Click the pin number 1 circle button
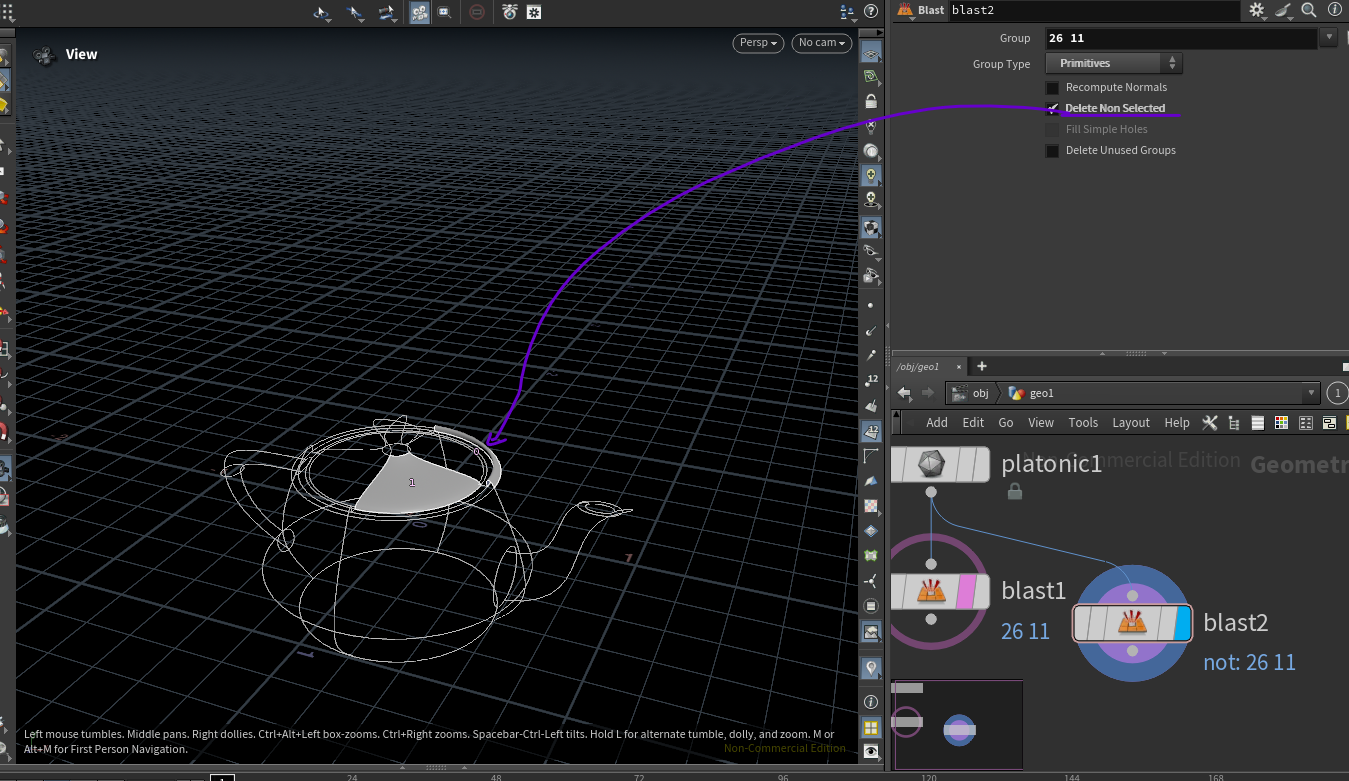1349x781 pixels. pyautogui.click(x=1339, y=393)
